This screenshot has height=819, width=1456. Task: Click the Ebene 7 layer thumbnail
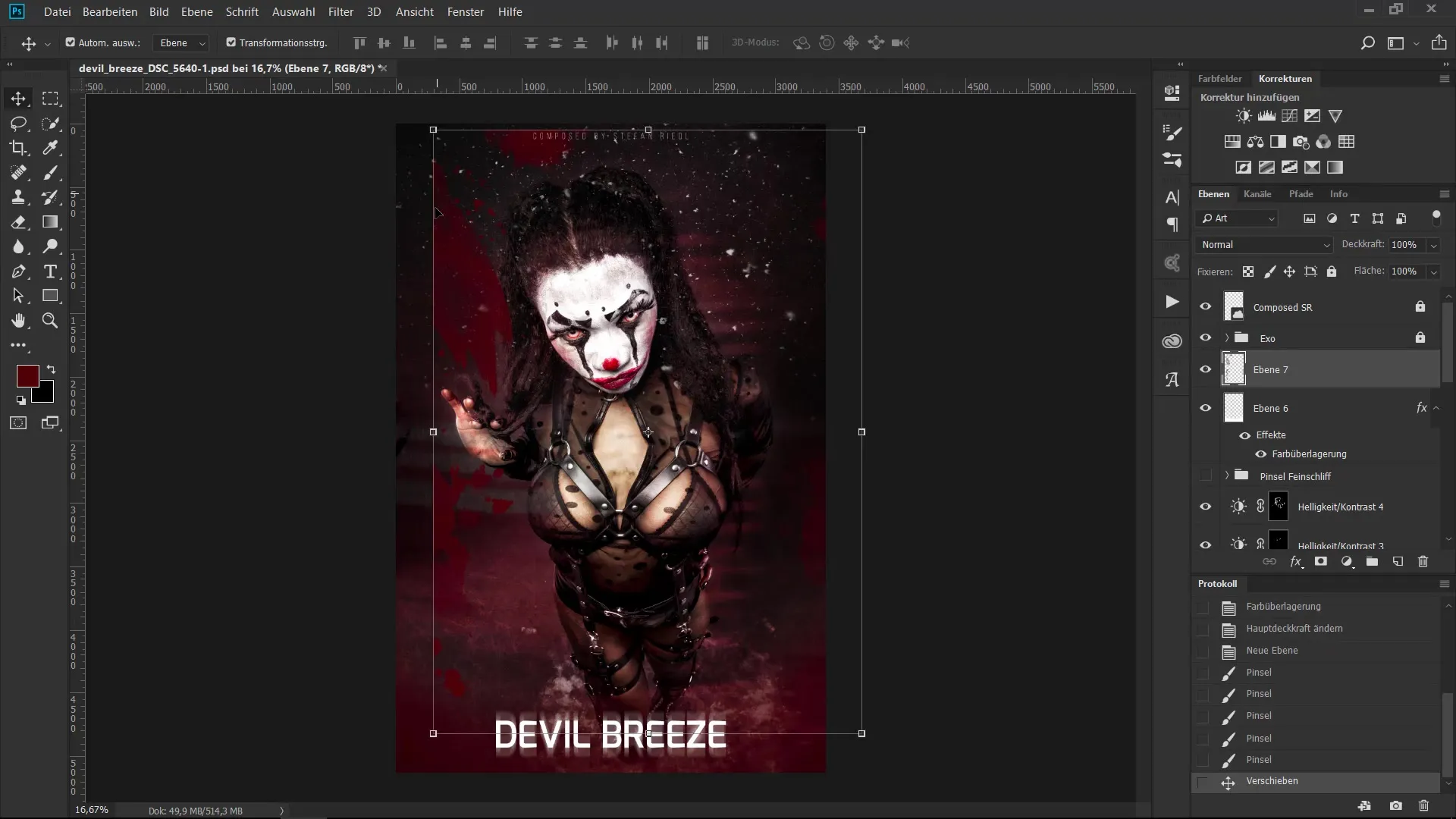click(1234, 369)
